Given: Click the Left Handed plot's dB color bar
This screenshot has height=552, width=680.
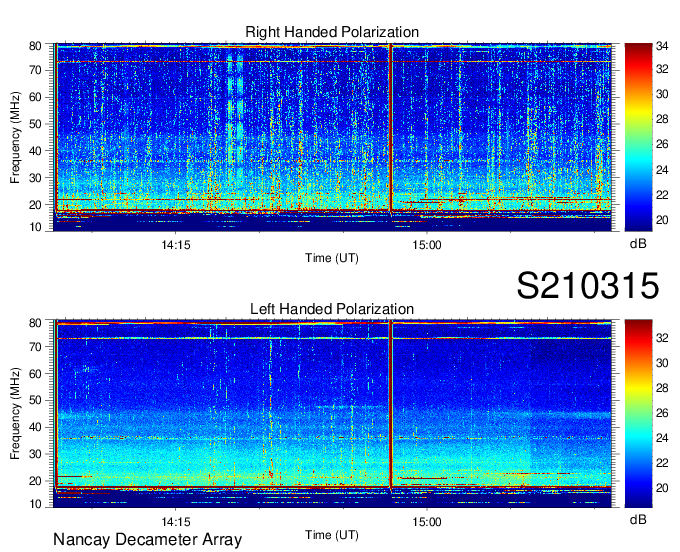Looking at the screenshot, I should point(638,414).
